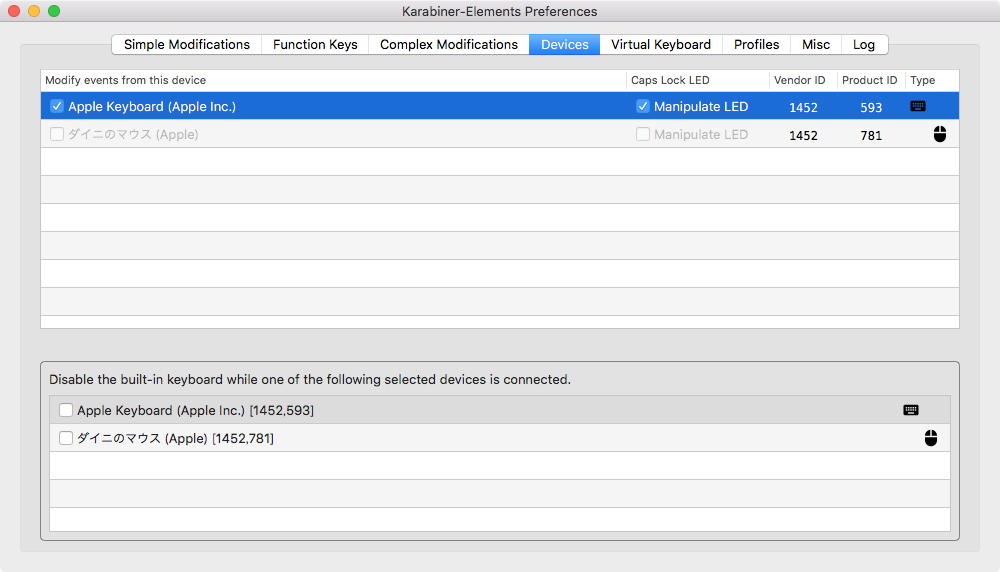Click the Vendor ID column header
The width and height of the screenshot is (1000, 572).
pos(799,80)
